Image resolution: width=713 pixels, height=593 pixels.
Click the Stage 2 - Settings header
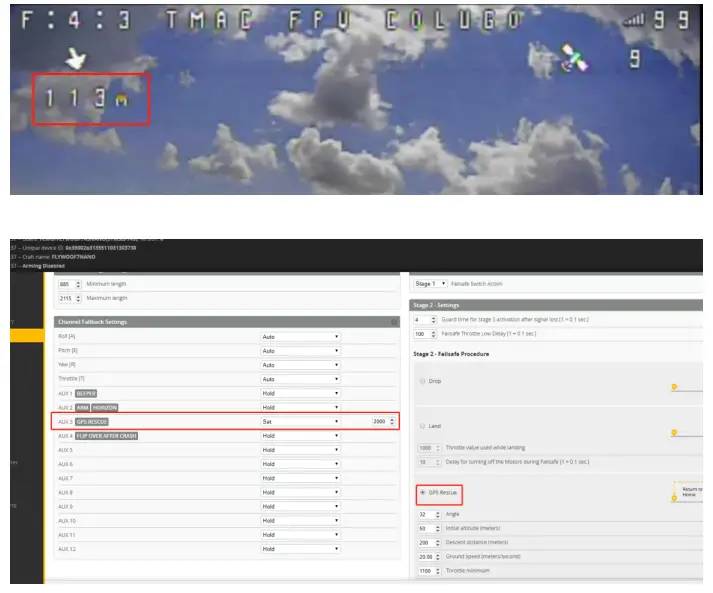(556, 305)
